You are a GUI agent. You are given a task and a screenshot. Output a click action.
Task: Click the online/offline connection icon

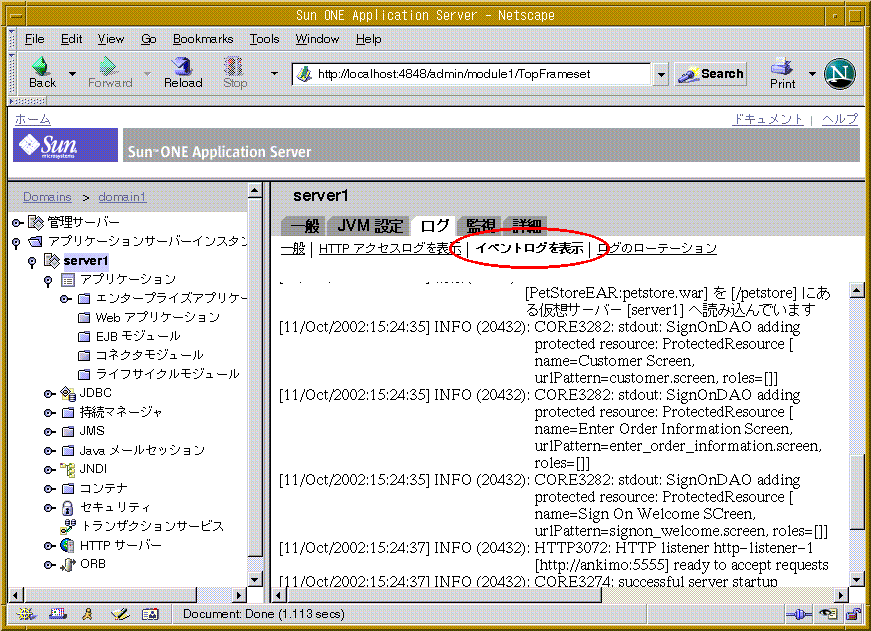pos(799,614)
